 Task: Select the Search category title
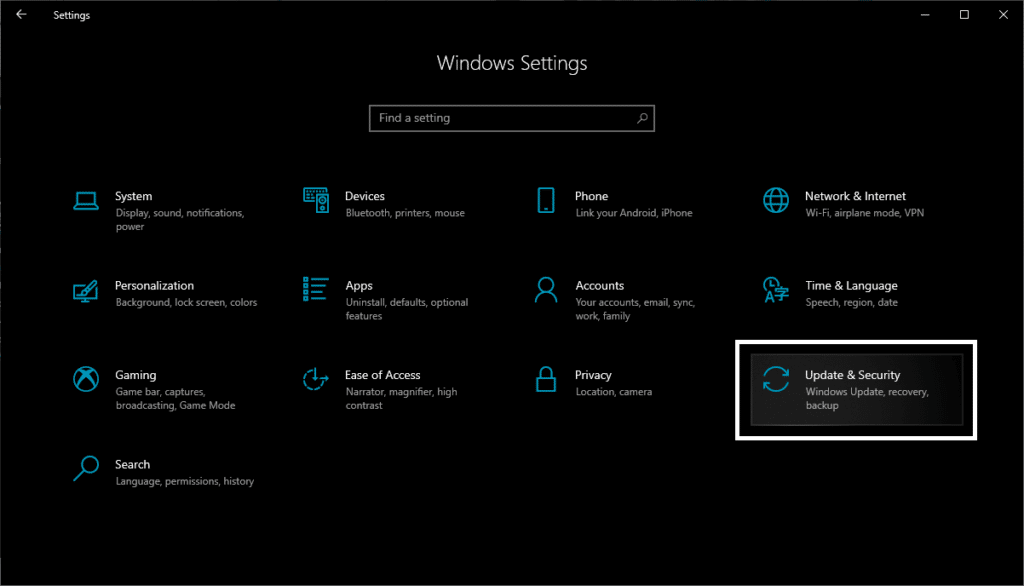pyautogui.click(x=133, y=464)
